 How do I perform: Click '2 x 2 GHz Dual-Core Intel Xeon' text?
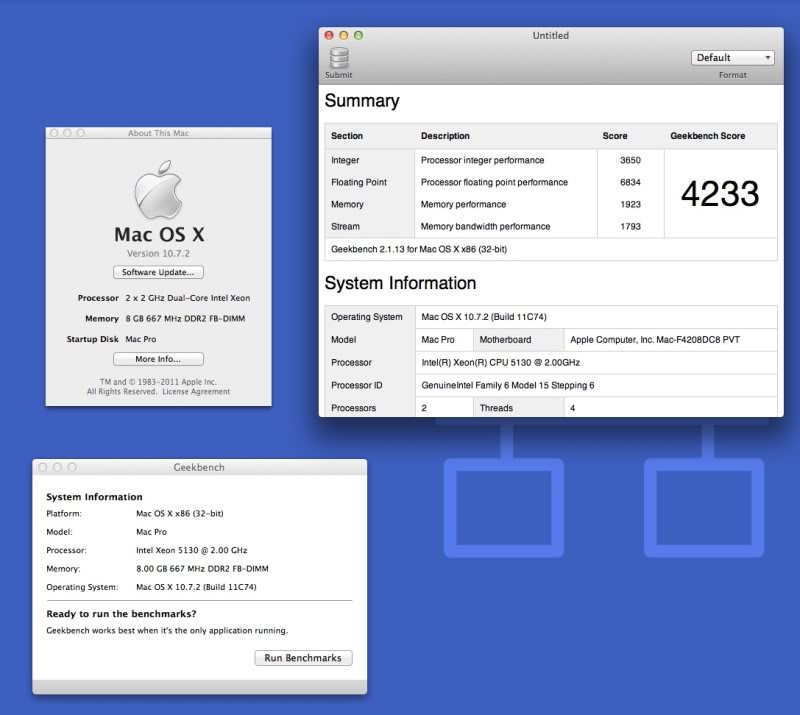tap(188, 298)
